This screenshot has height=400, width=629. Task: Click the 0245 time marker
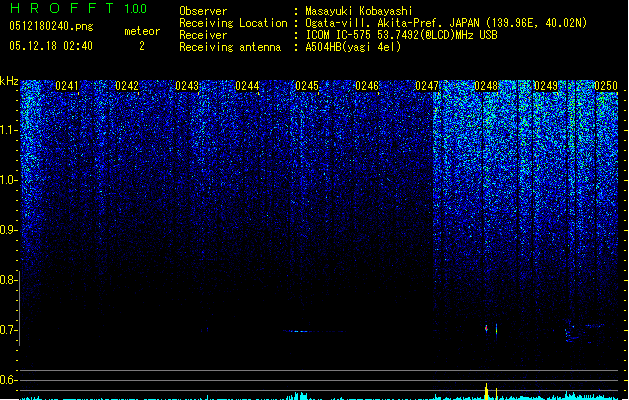(307, 86)
